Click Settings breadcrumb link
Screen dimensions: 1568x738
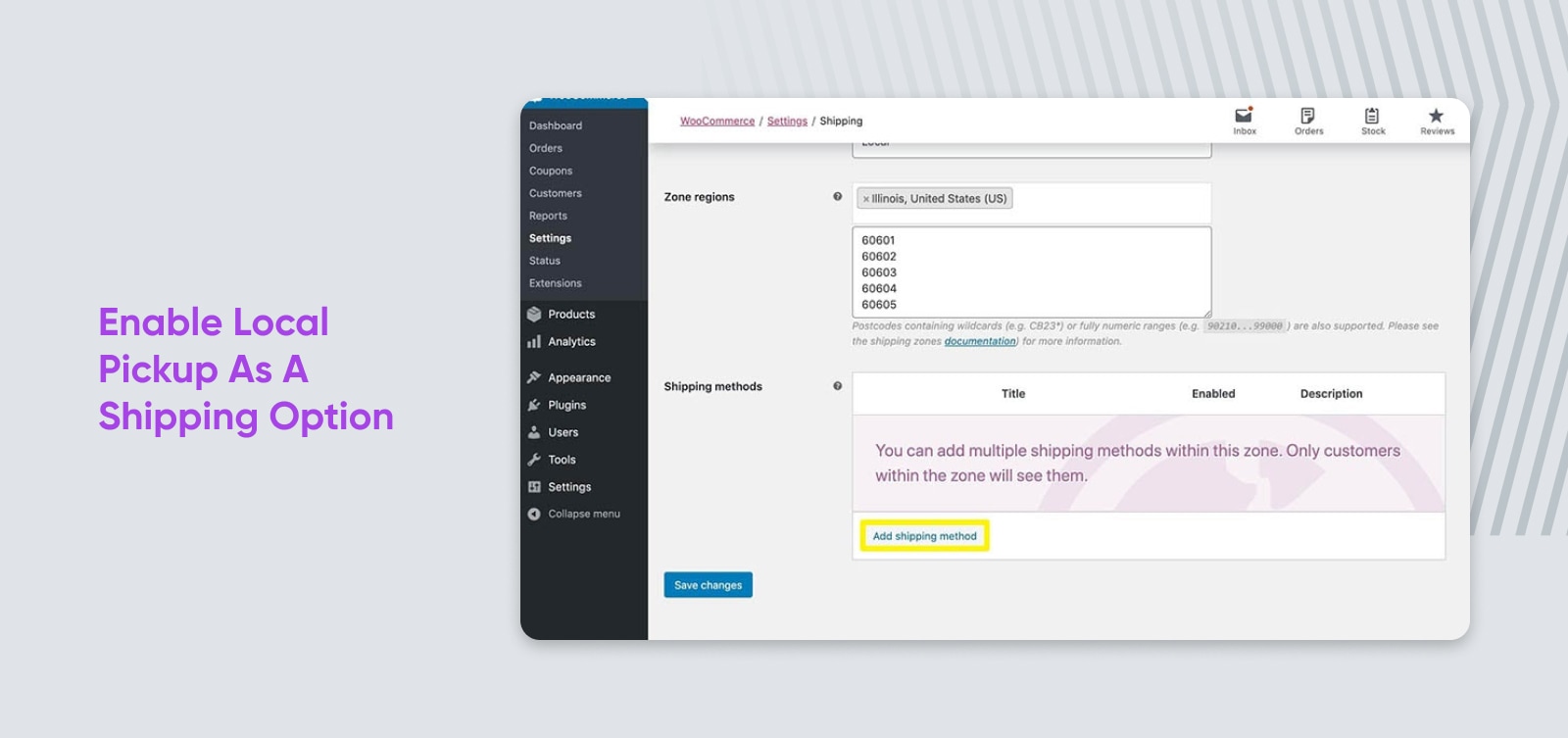pos(787,122)
